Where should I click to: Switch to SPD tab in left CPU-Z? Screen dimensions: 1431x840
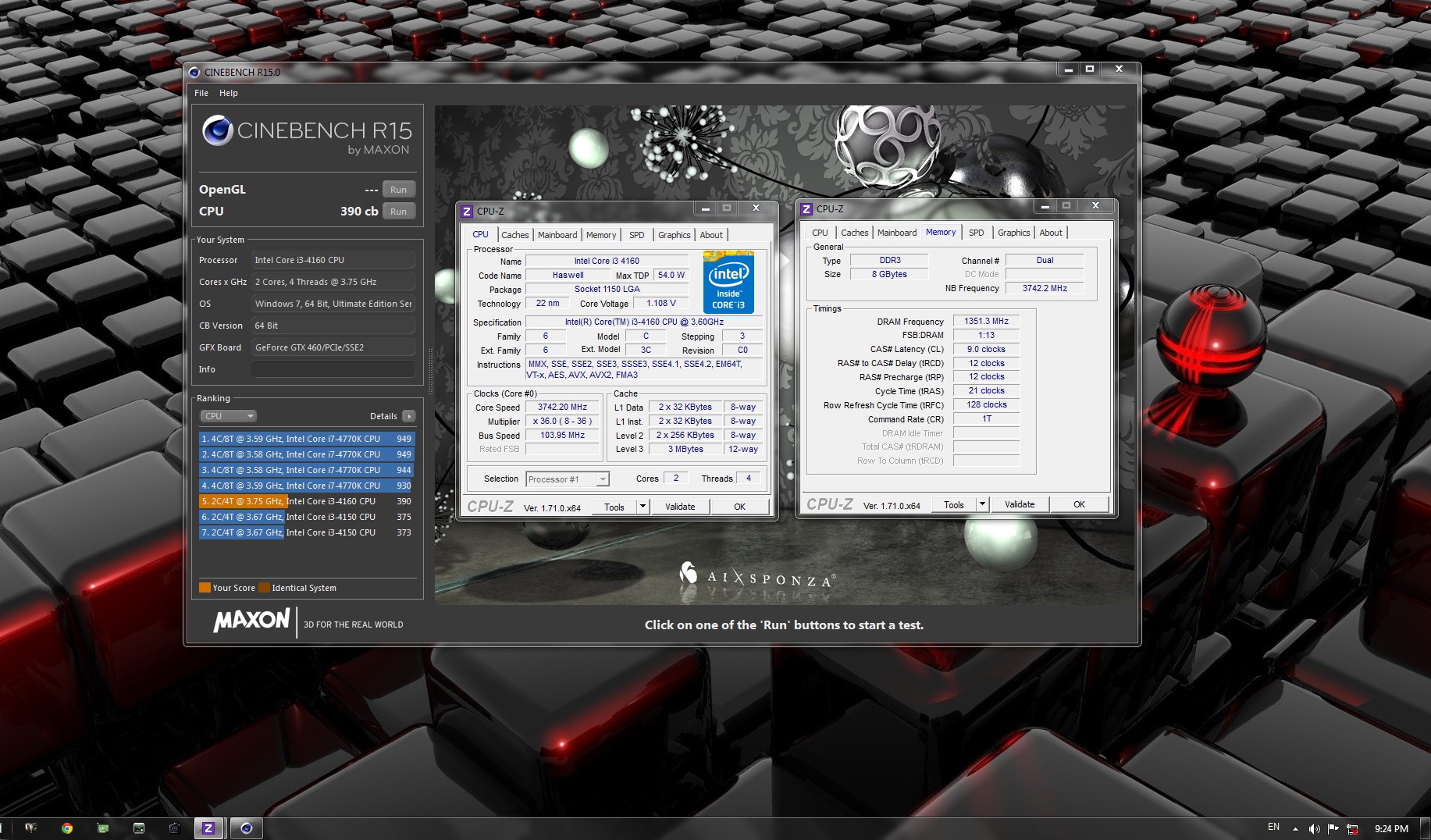[637, 235]
